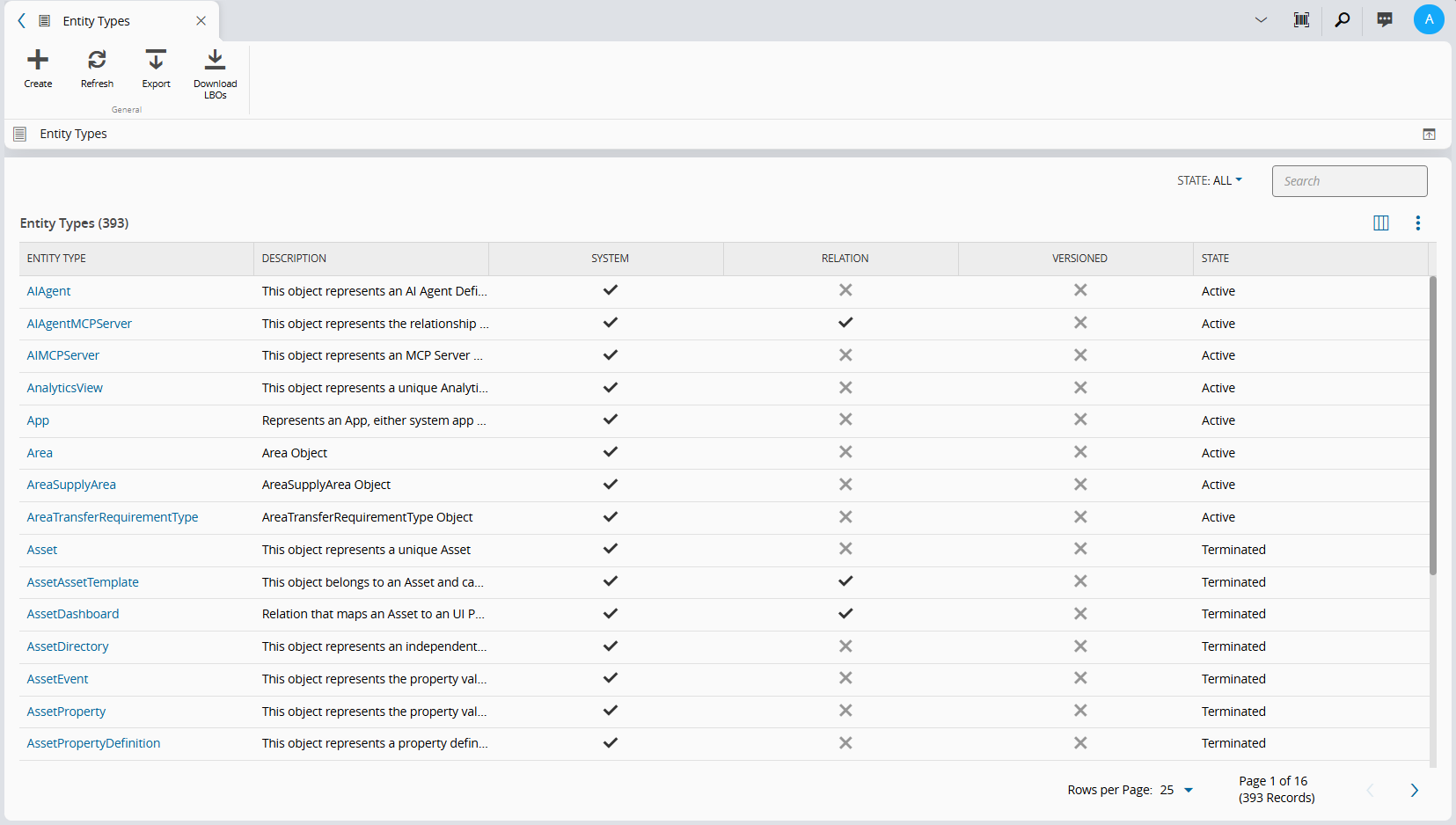Screen dimensions: 1456x825
Task: Open the grid three-dot options menu
Action: [x=1417, y=223]
